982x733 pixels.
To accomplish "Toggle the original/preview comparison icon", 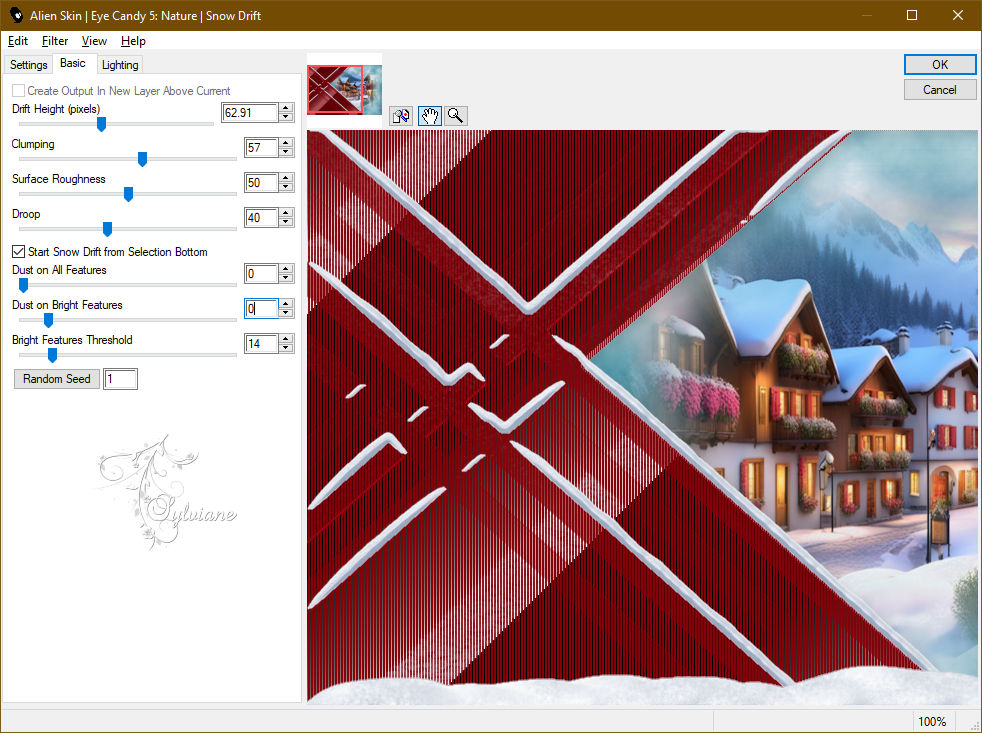I will pyautogui.click(x=401, y=116).
